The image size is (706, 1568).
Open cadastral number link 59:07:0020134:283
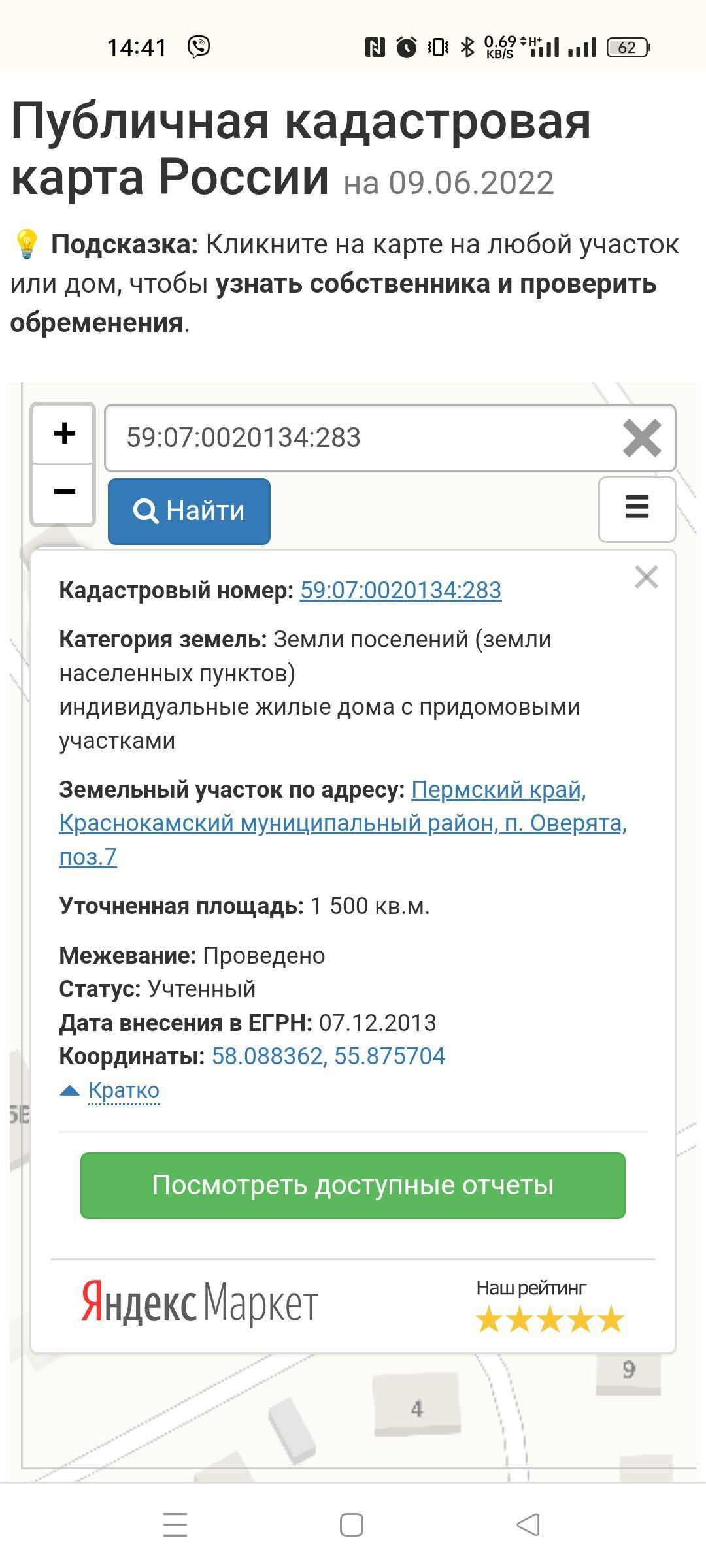pyautogui.click(x=401, y=591)
